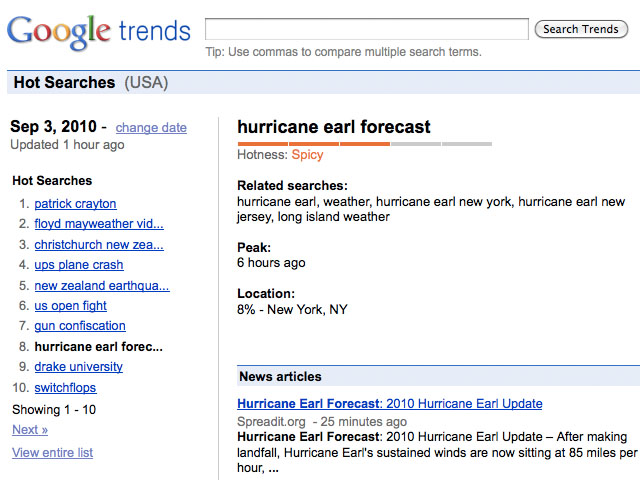
Task: Open the new zealand earthqua... search link
Action: 101,286
